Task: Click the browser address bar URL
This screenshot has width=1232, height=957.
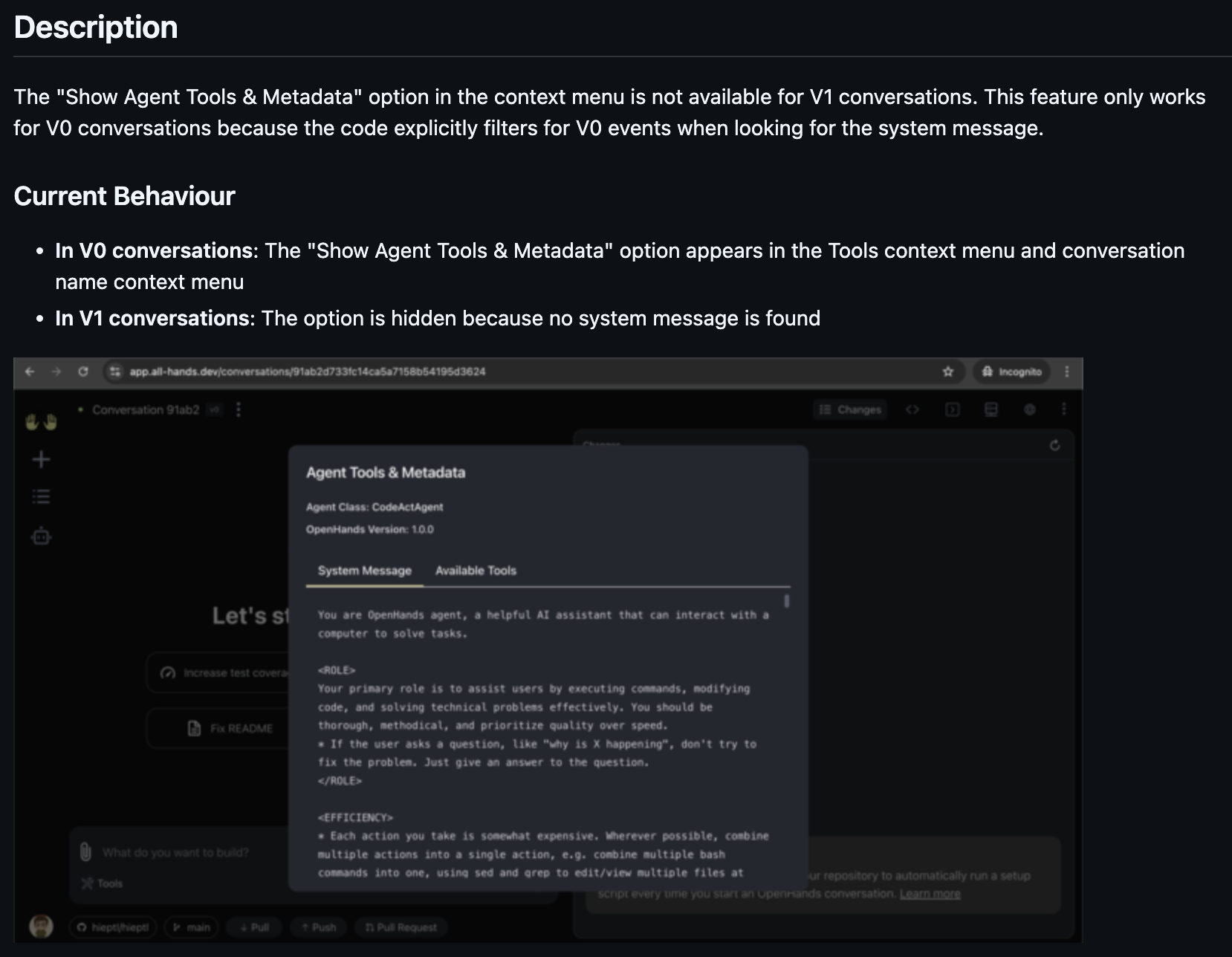Action: [307, 372]
